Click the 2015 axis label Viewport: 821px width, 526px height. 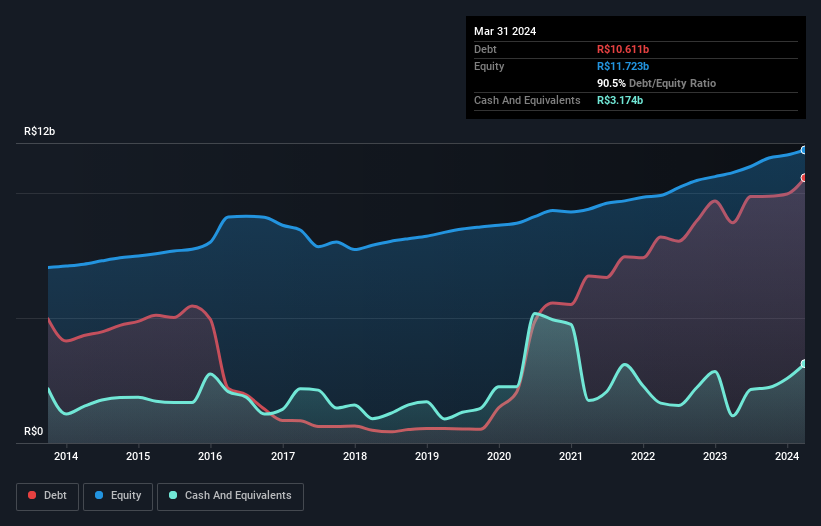[138, 456]
